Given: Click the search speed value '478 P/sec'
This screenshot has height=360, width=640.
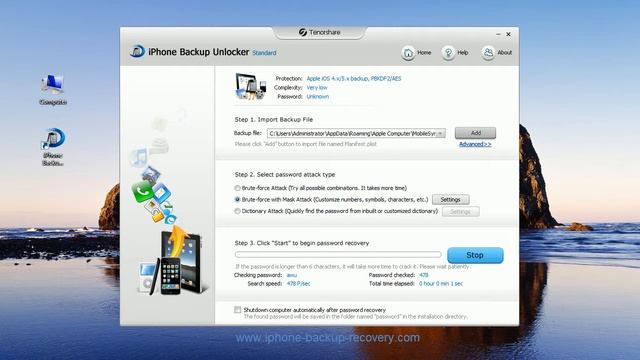Looking at the screenshot, I should pyautogui.click(x=298, y=283).
